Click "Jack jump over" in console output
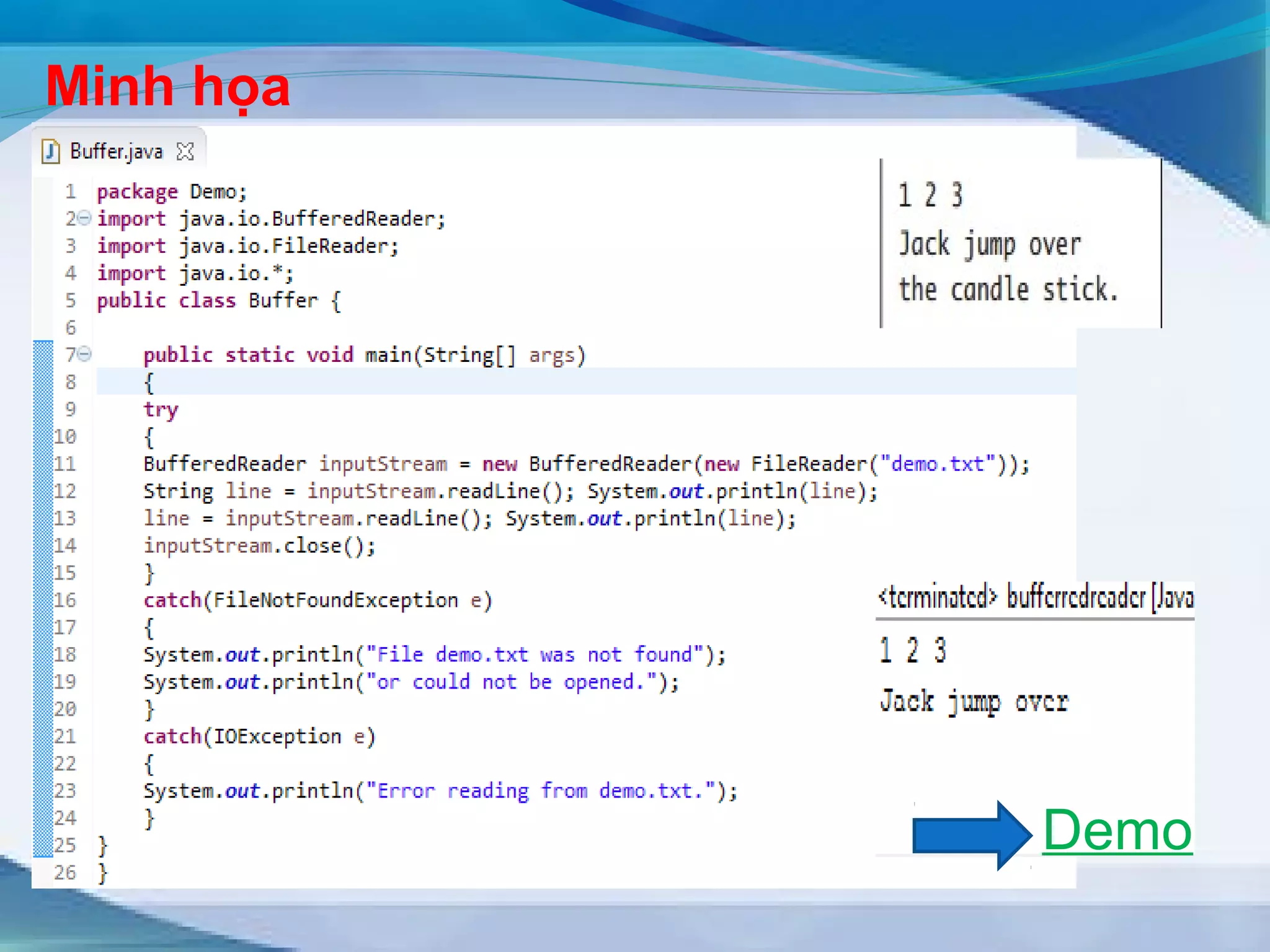Image resolution: width=1270 pixels, height=952 pixels. coord(974,701)
